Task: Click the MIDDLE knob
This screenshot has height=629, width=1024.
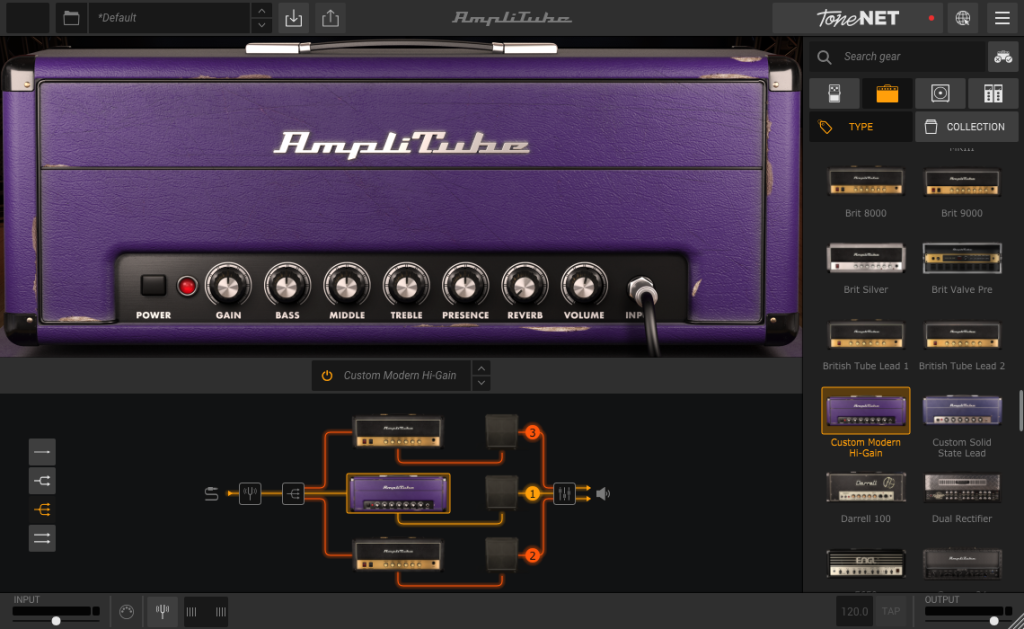Action: (347, 286)
